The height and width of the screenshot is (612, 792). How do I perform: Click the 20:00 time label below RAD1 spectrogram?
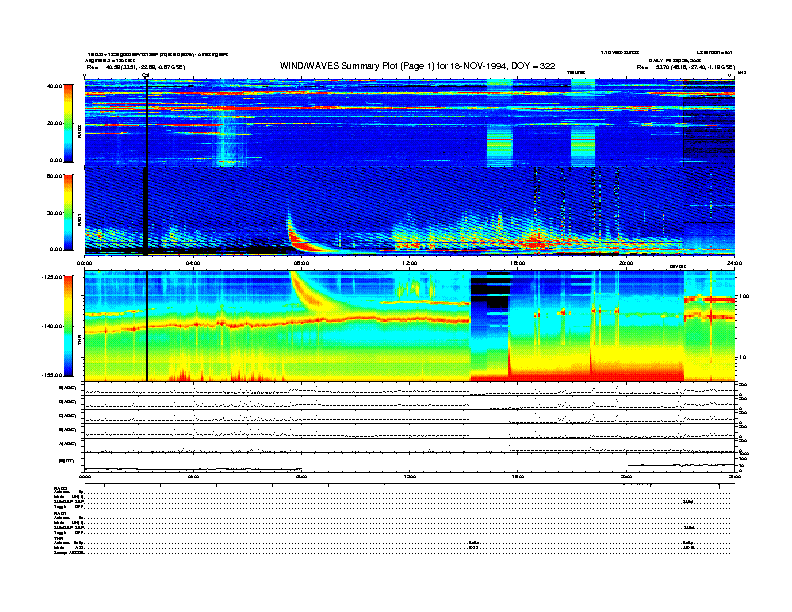[x=626, y=263]
